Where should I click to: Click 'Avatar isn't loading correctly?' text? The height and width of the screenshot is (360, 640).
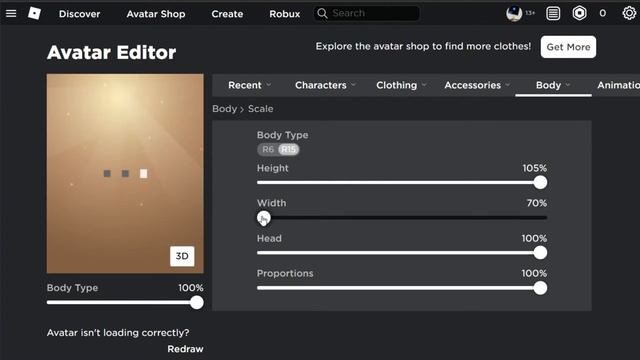coord(118,333)
